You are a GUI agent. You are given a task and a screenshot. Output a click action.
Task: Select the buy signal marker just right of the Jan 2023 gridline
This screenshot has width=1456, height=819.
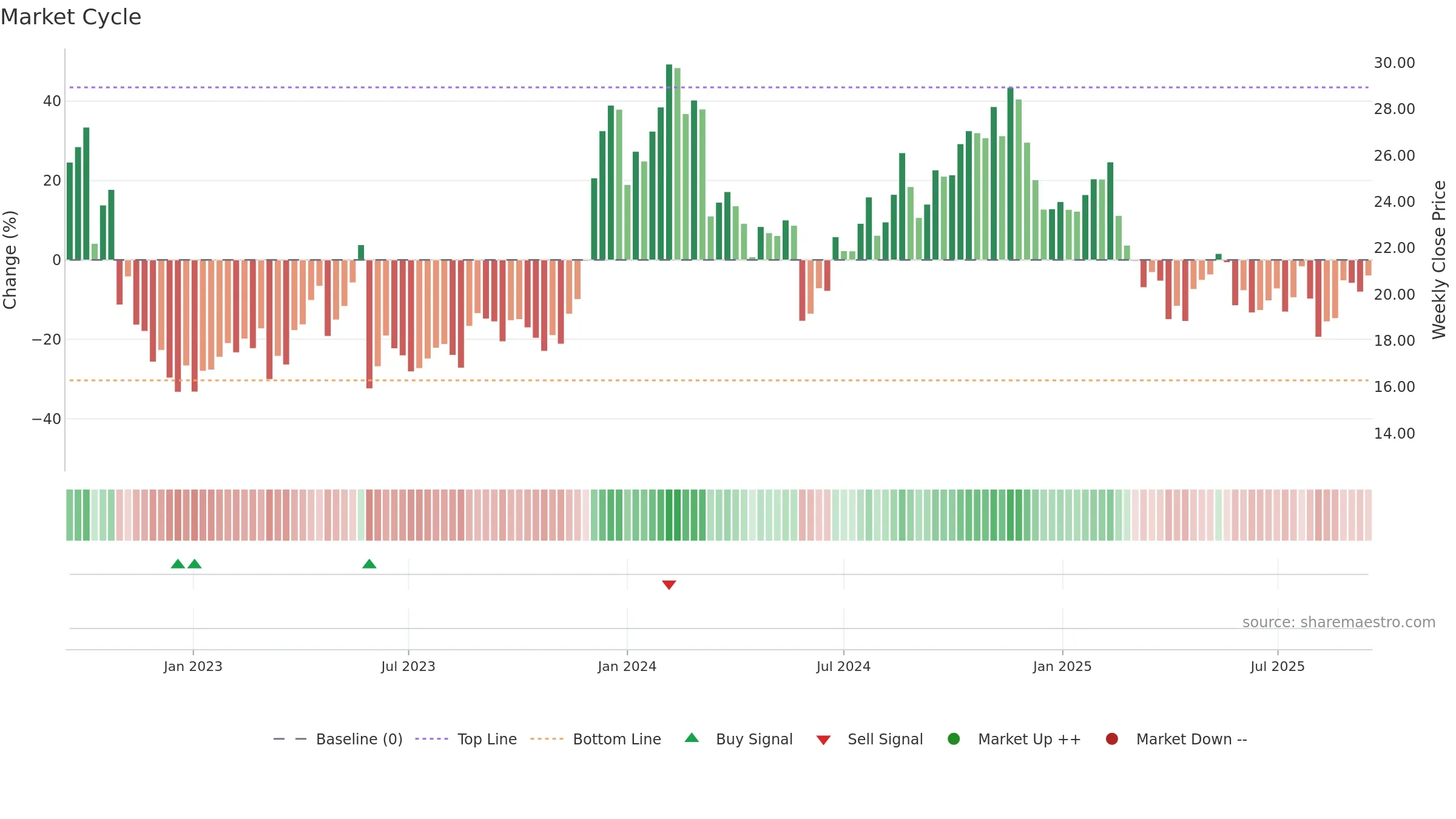(195, 564)
